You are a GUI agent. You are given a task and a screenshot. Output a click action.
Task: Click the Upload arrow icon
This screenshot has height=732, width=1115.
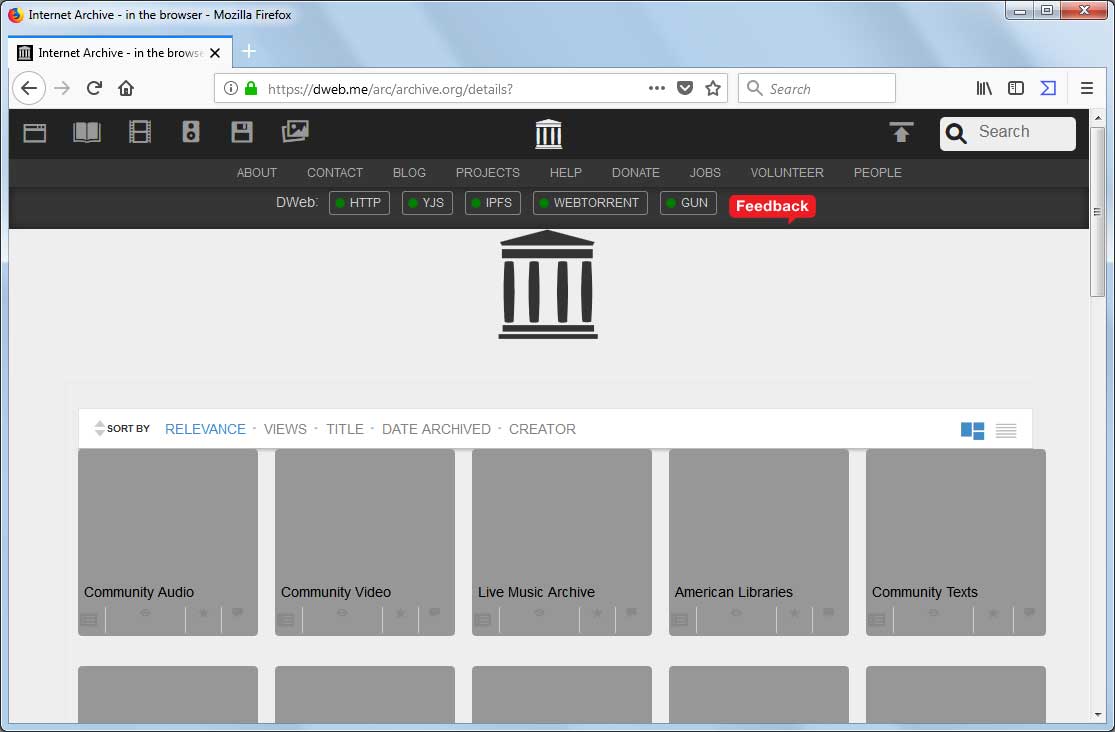coord(901,132)
